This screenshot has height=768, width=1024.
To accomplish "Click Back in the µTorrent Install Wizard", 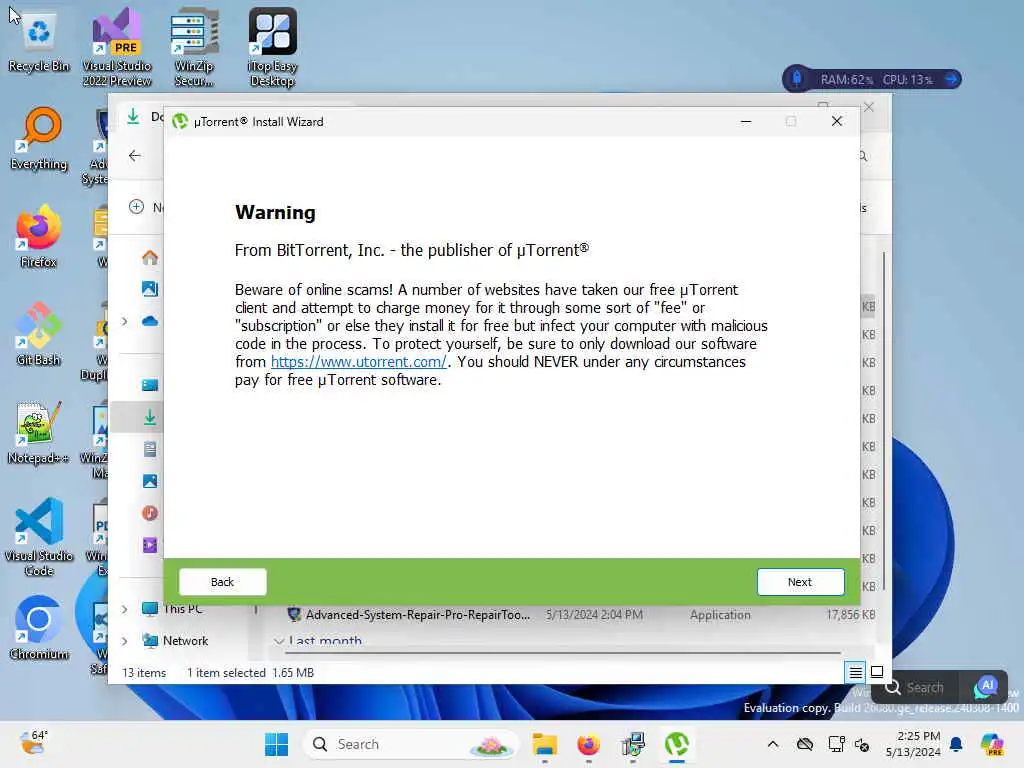I will pyautogui.click(x=222, y=582).
